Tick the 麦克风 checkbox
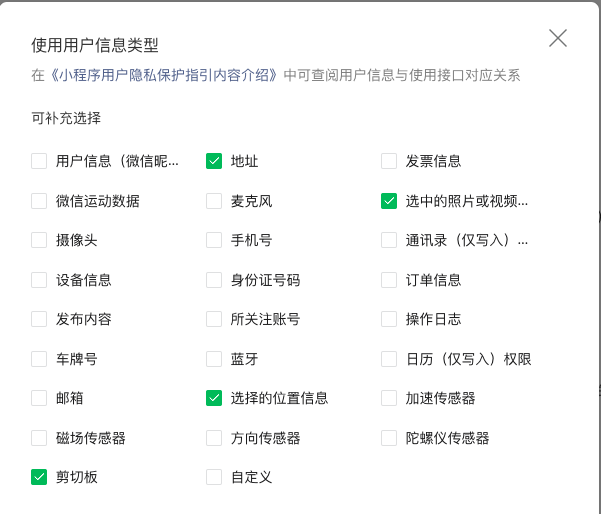The width and height of the screenshot is (601, 514). tap(214, 201)
